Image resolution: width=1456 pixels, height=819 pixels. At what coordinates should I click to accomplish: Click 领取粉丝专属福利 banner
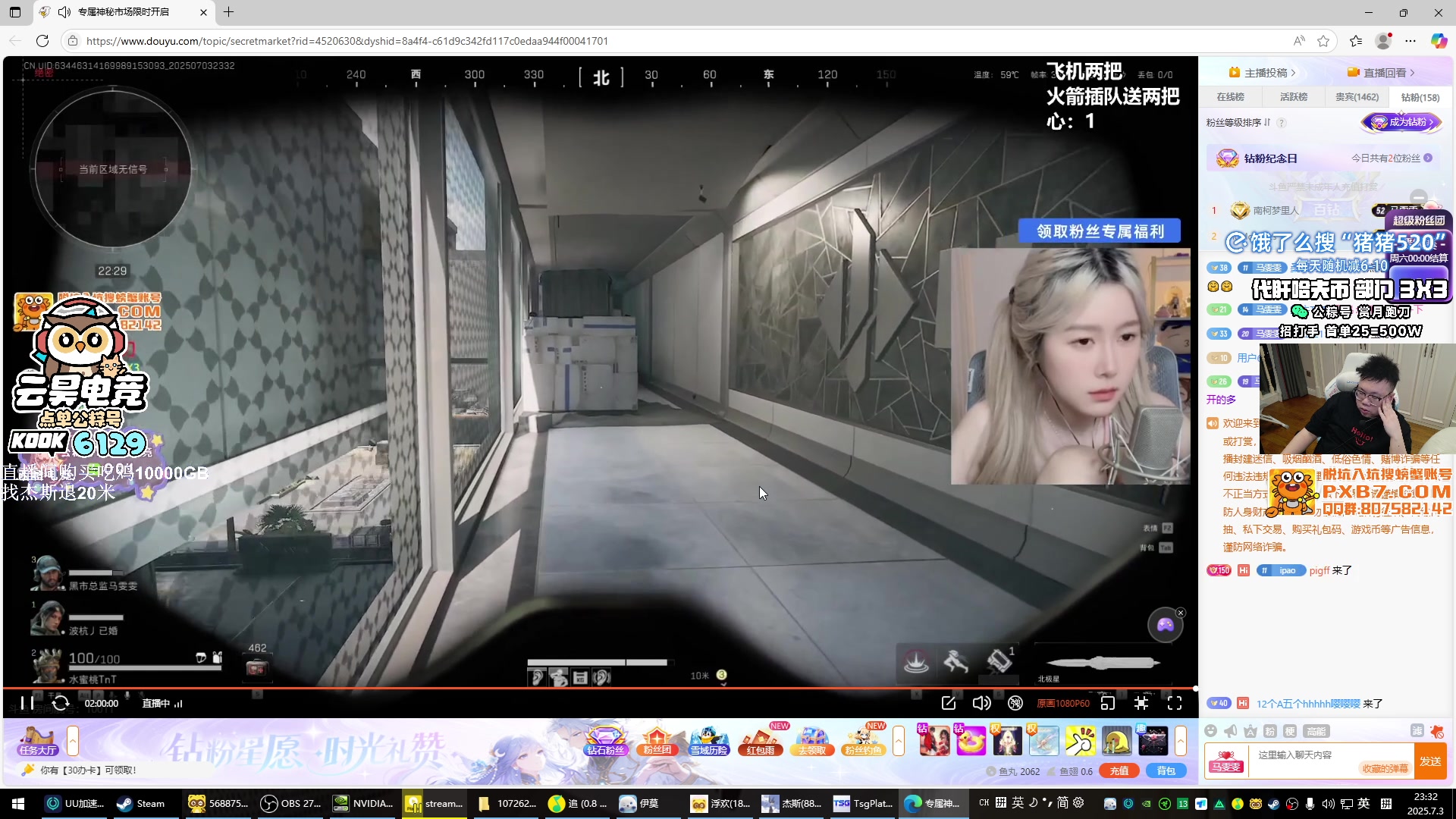(x=1100, y=231)
